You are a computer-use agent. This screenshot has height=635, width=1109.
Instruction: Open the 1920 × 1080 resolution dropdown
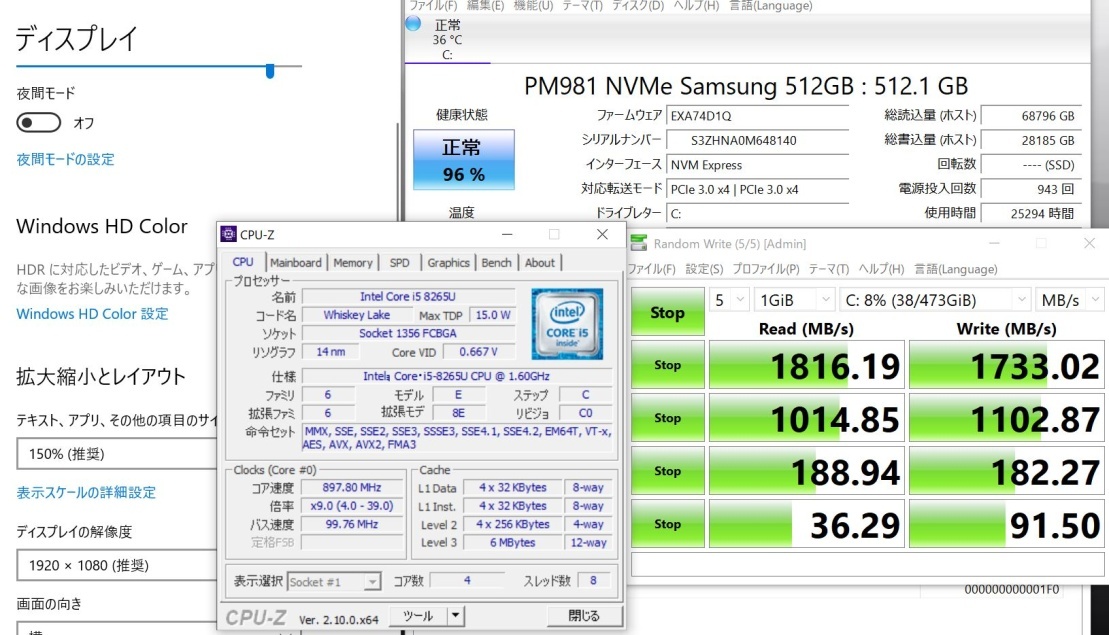(x=117, y=565)
